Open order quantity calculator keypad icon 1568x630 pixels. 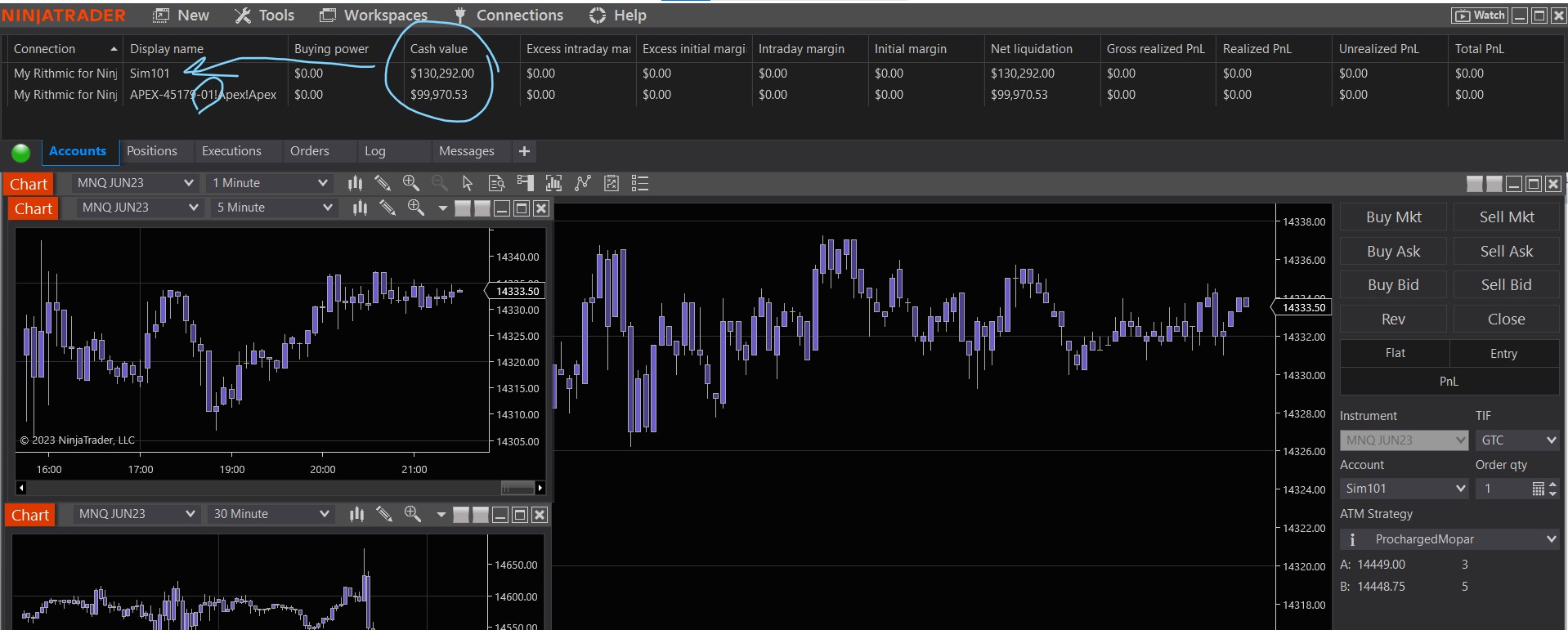(x=1538, y=489)
